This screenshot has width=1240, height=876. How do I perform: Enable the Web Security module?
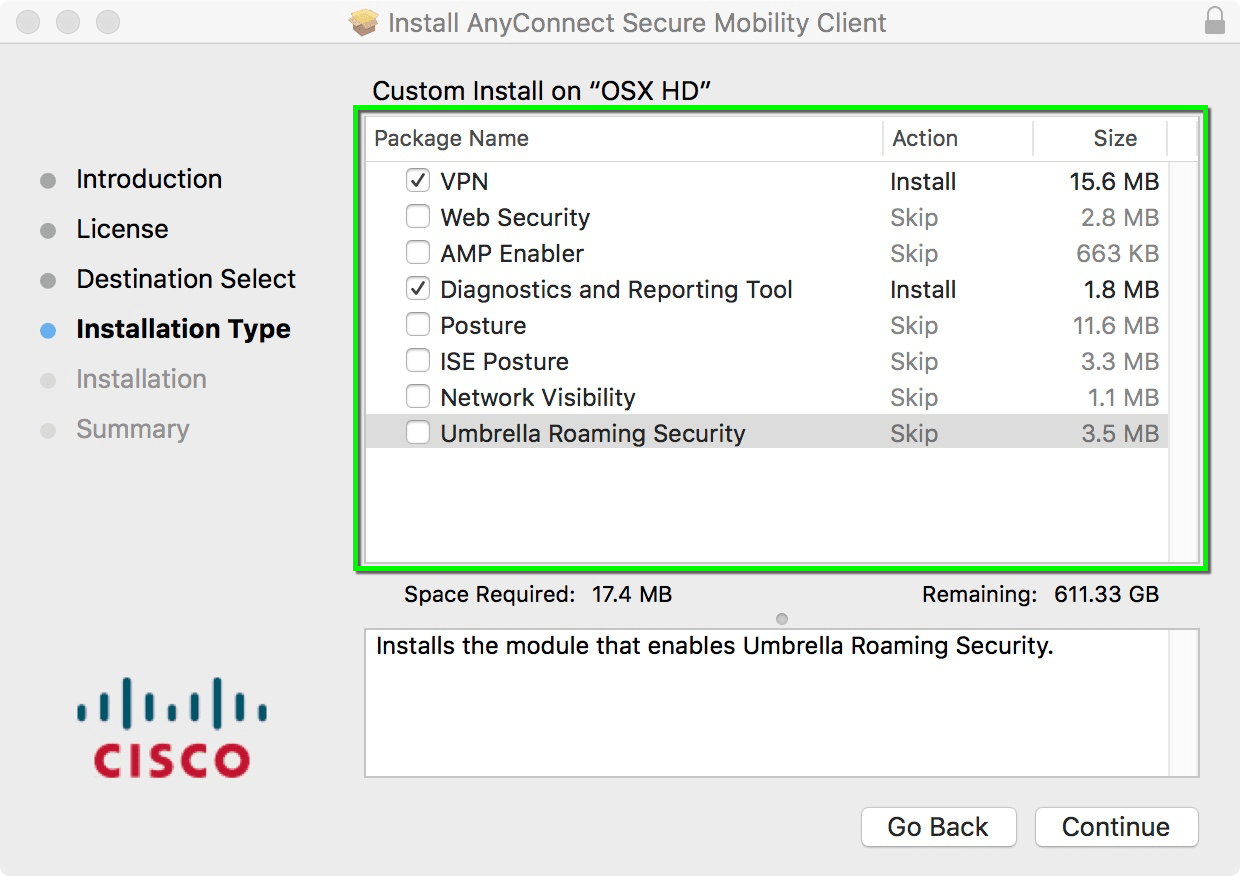[x=418, y=216]
